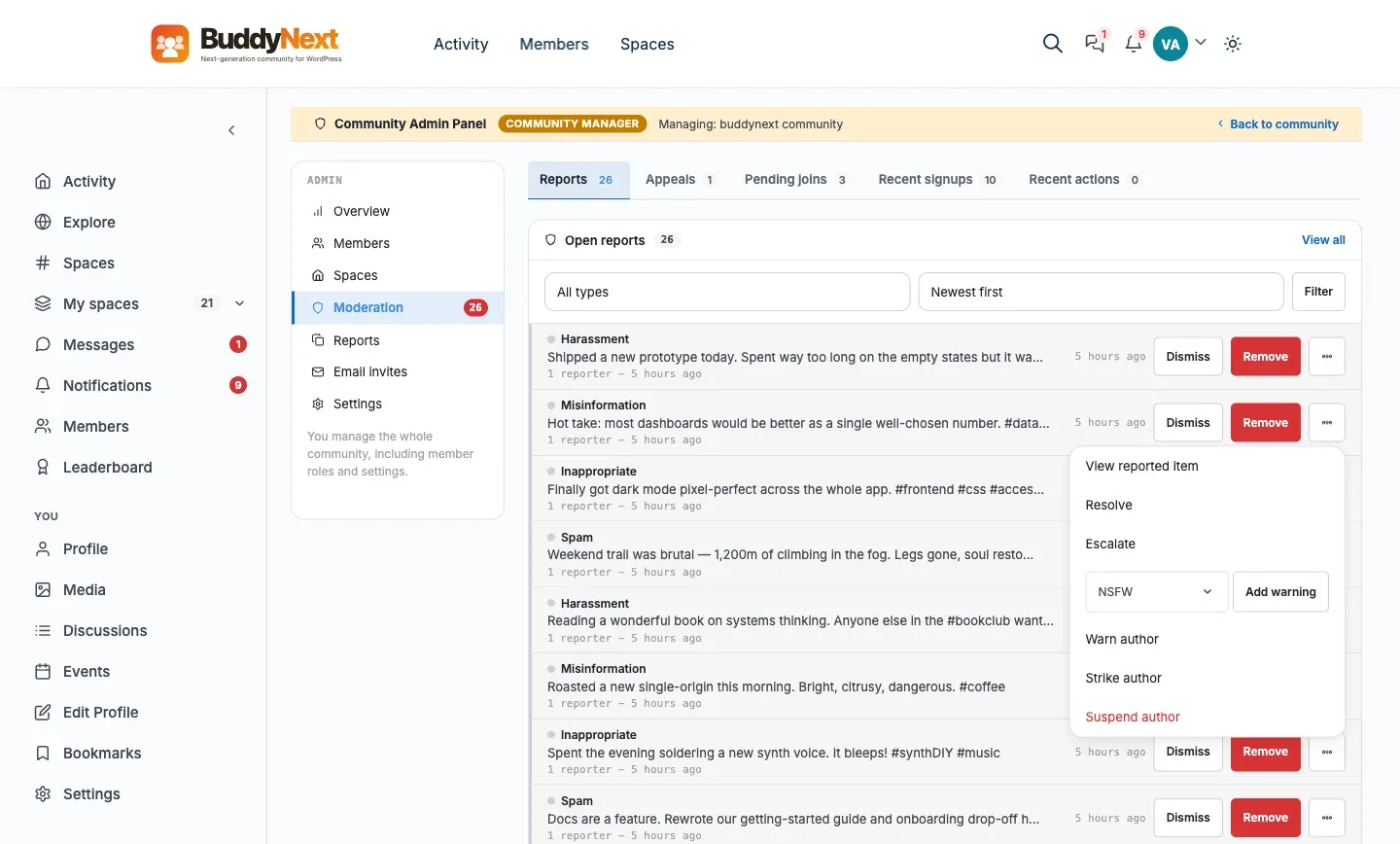Image resolution: width=1400 pixels, height=844 pixels.
Task: Dismiss the first Harassment report
Action: pos(1188,357)
